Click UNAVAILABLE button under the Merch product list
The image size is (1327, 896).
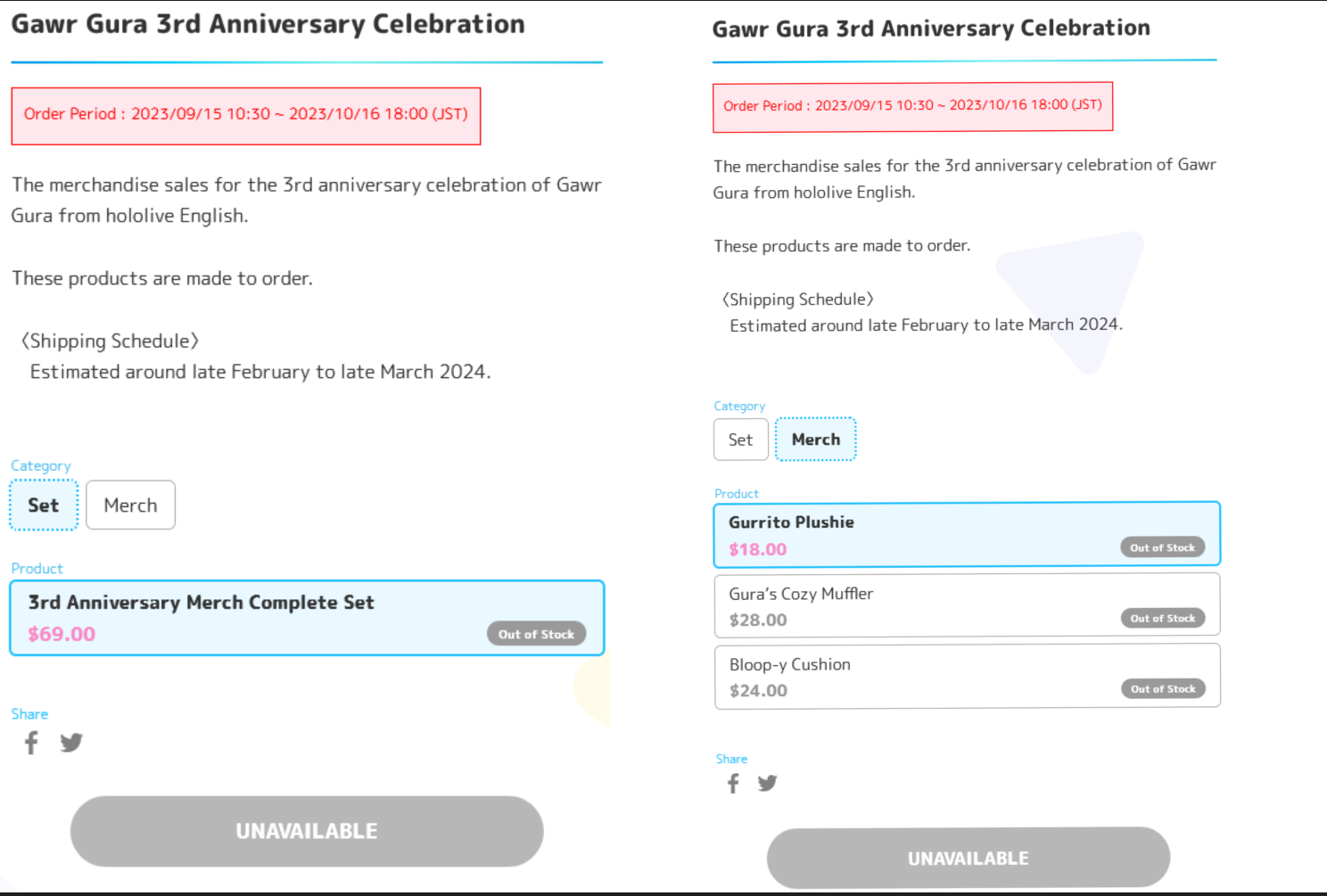[x=968, y=858]
